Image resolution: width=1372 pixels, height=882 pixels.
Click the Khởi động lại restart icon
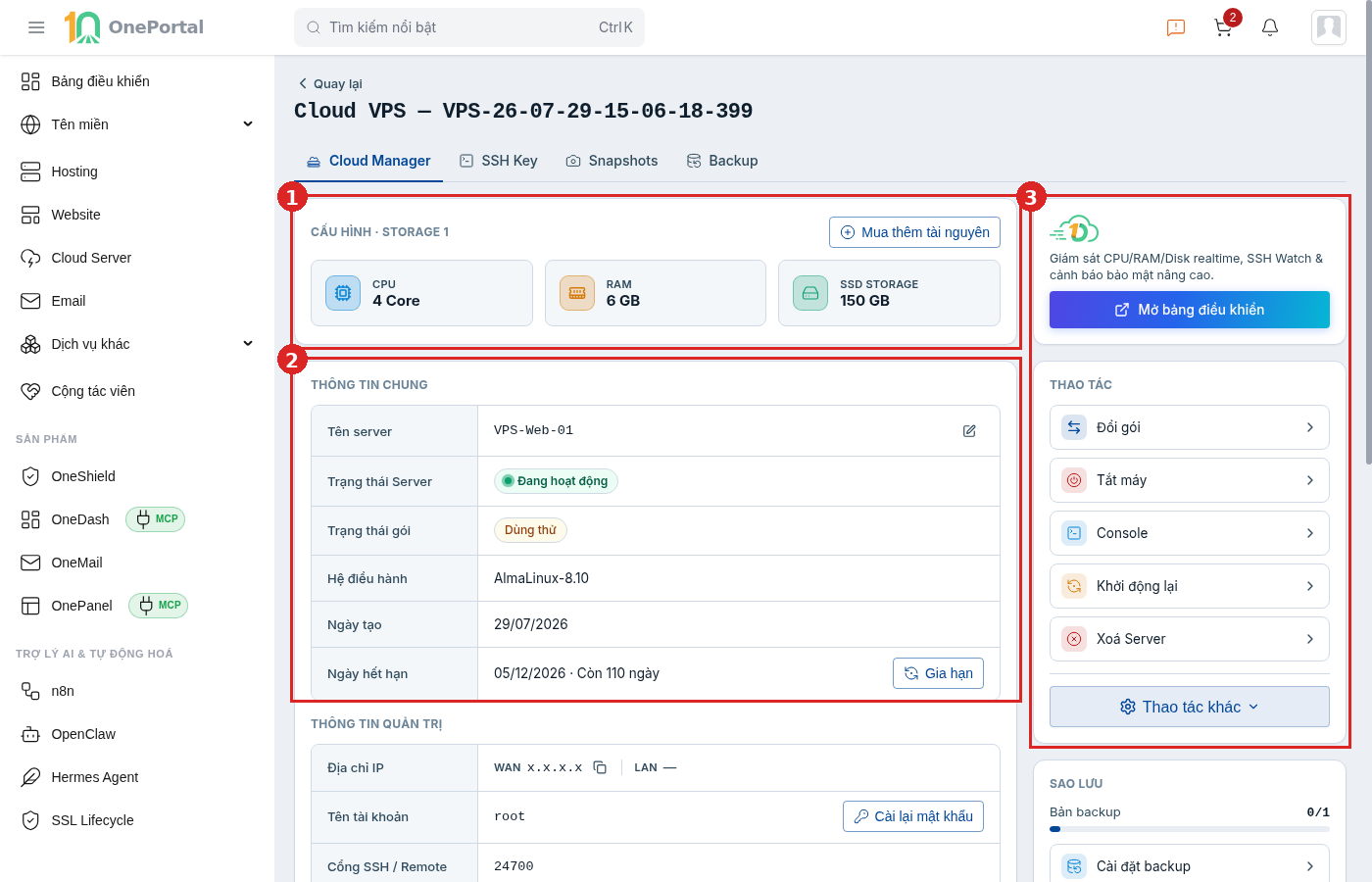pyautogui.click(x=1074, y=586)
